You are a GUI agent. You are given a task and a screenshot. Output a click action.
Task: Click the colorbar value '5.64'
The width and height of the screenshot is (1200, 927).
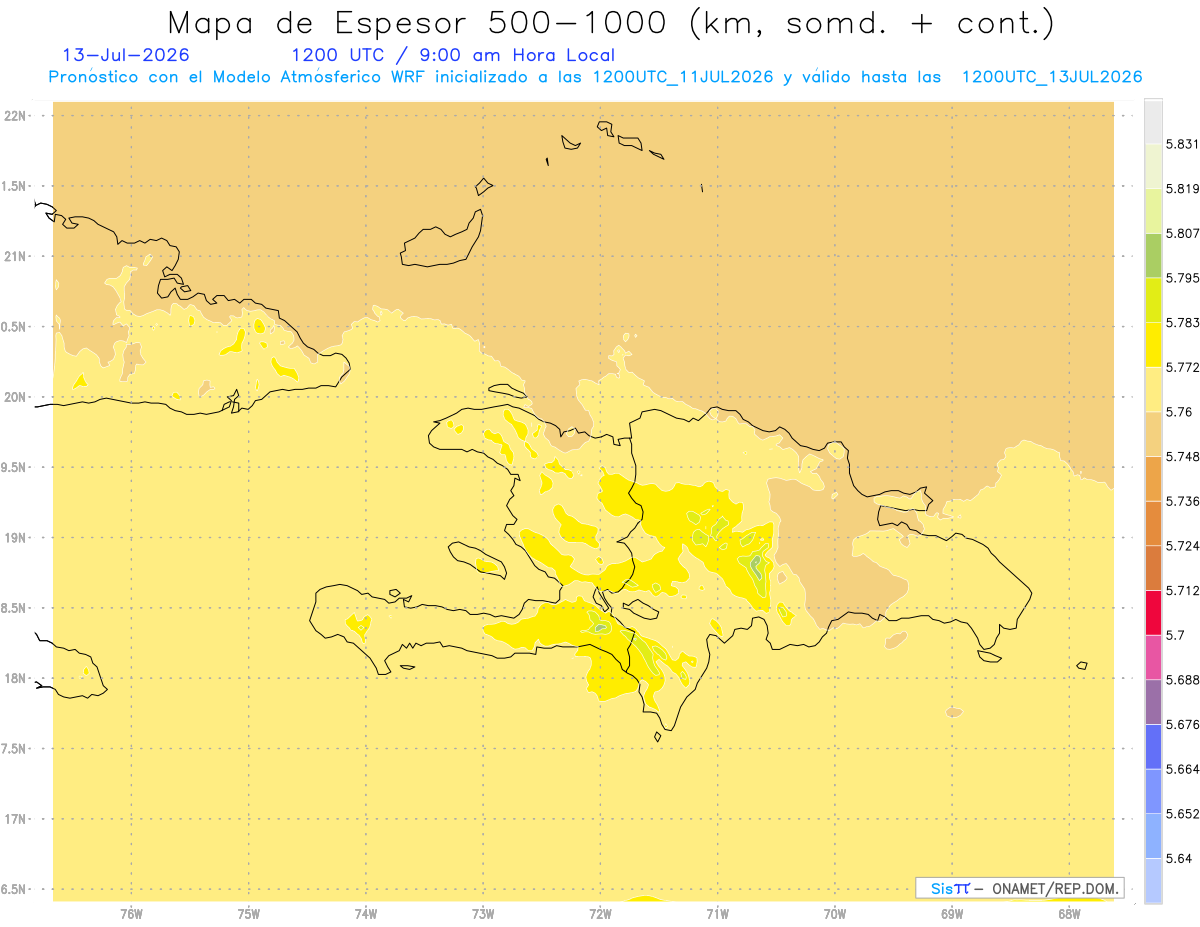[1180, 858]
